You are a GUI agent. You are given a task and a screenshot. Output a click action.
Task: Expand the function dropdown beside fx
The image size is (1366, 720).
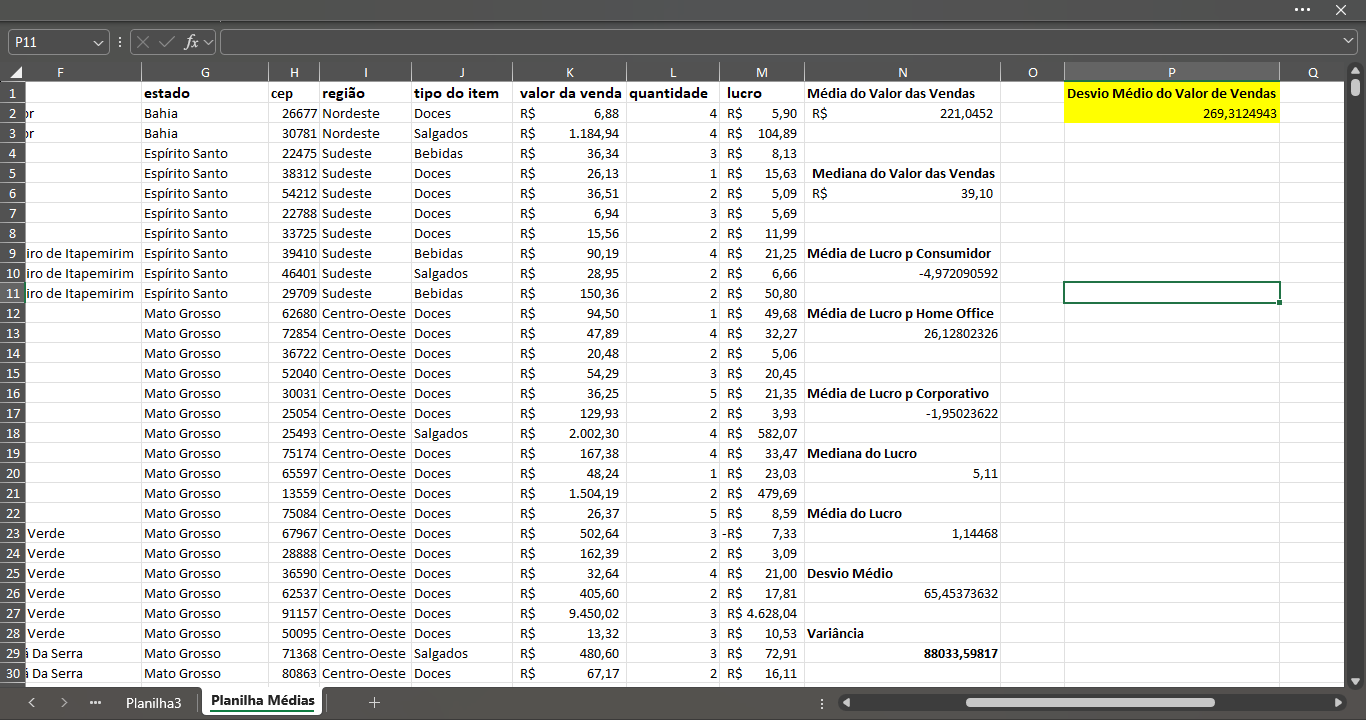click(x=208, y=42)
